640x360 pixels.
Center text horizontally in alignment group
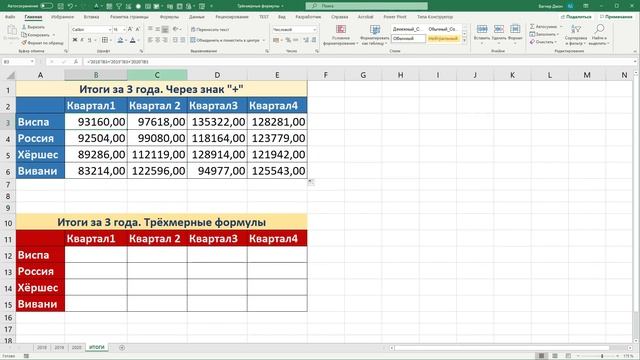(158, 40)
